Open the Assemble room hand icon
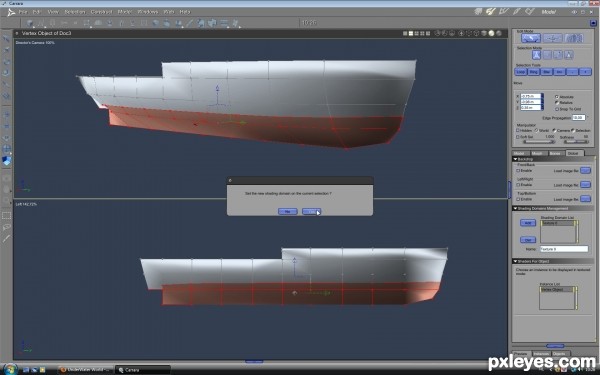This screenshot has height=375, width=600. click(x=478, y=12)
